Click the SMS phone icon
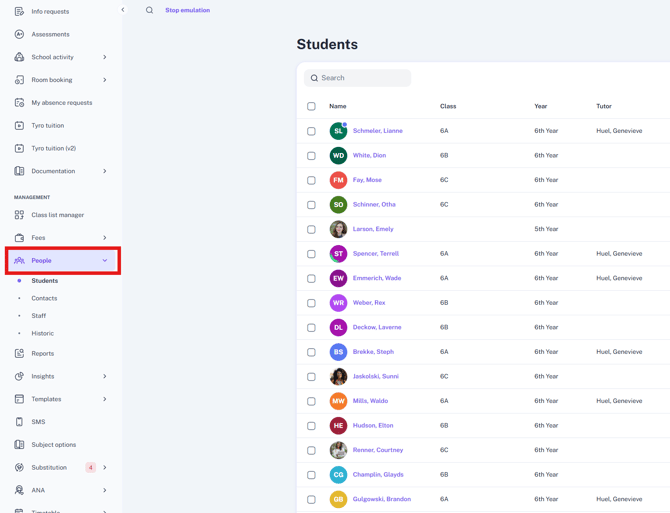Screen dimensions: 670x513 tap(19, 422)
